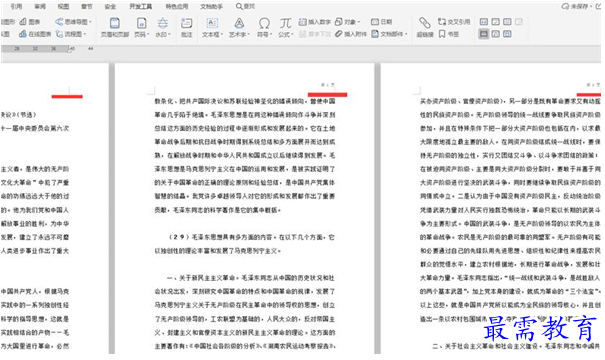This screenshot has height=360, width=605.
Task: Click the 插入数字 insert number button
Action: coord(314,22)
